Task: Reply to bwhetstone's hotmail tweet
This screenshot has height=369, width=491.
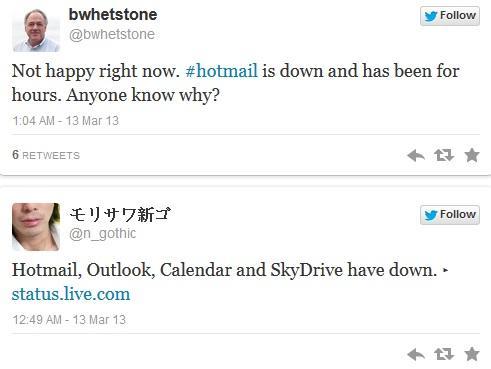Action: 416,155
